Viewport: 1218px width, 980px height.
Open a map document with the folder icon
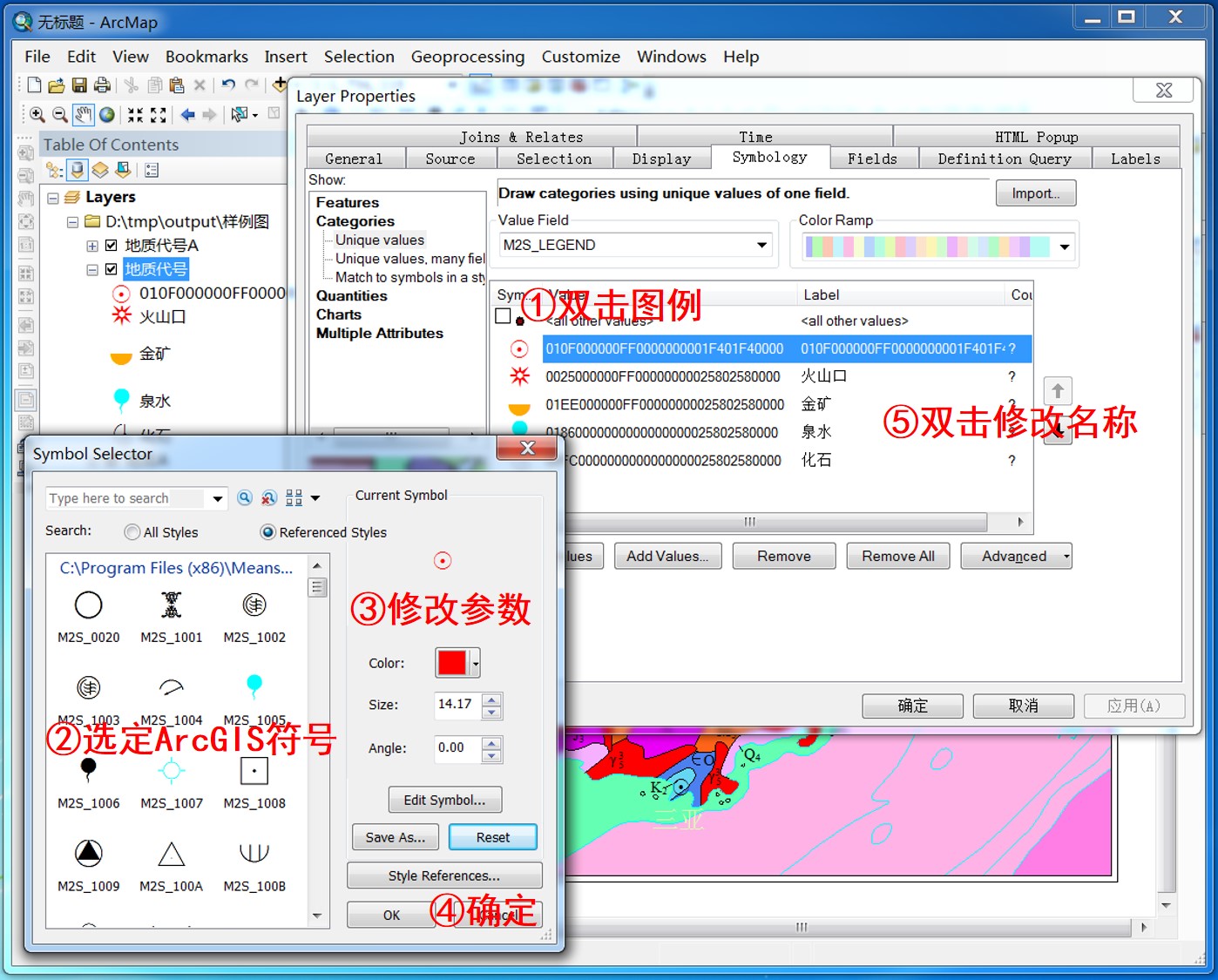point(57,84)
